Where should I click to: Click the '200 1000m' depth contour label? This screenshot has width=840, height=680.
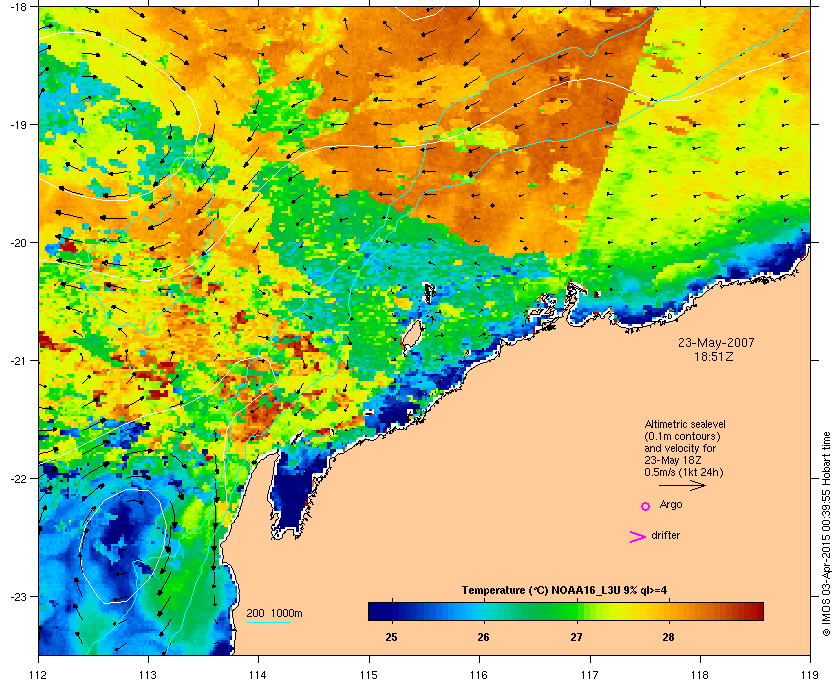(x=274, y=613)
